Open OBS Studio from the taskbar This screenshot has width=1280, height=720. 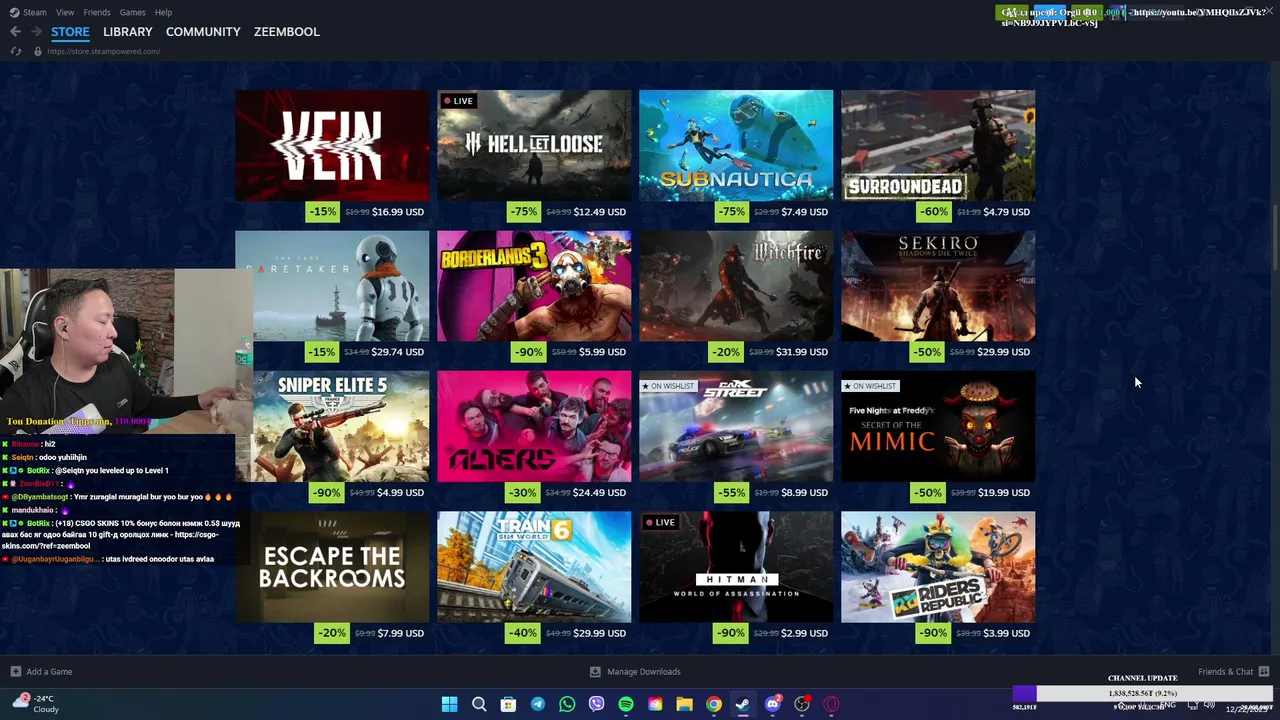pyautogui.click(x=802, y=704)
